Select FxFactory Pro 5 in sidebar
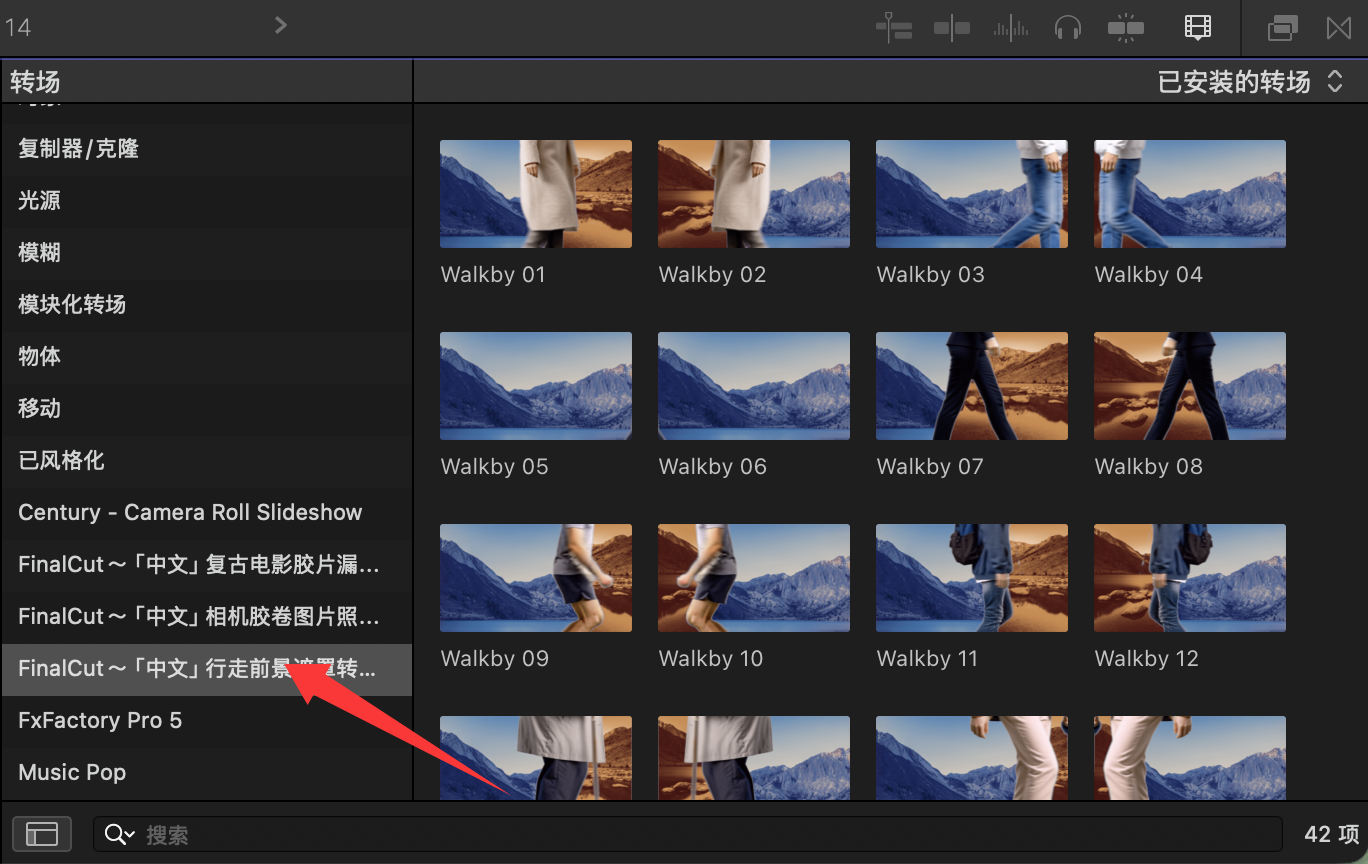Image resolution: width=1368 pixels, height=864 pixels. click(x=100, y=720)
